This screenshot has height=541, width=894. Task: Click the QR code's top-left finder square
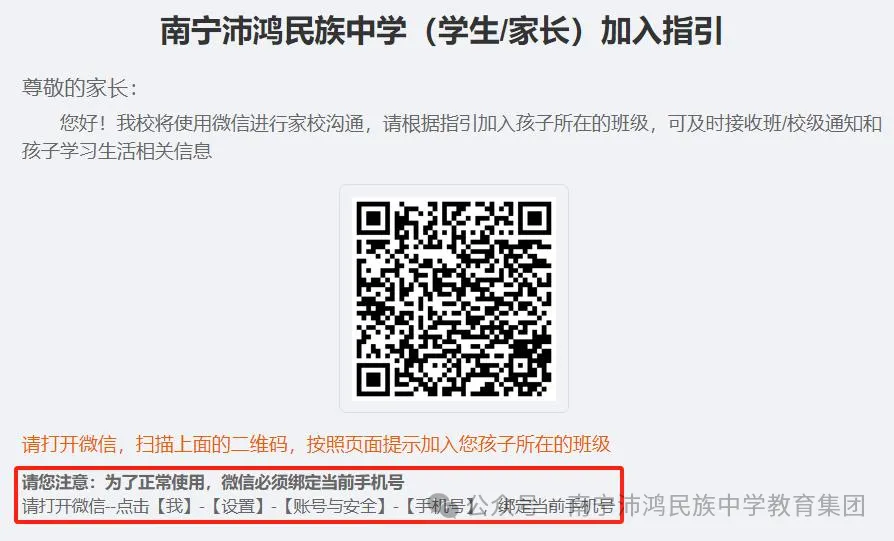[x=373, y=218]
